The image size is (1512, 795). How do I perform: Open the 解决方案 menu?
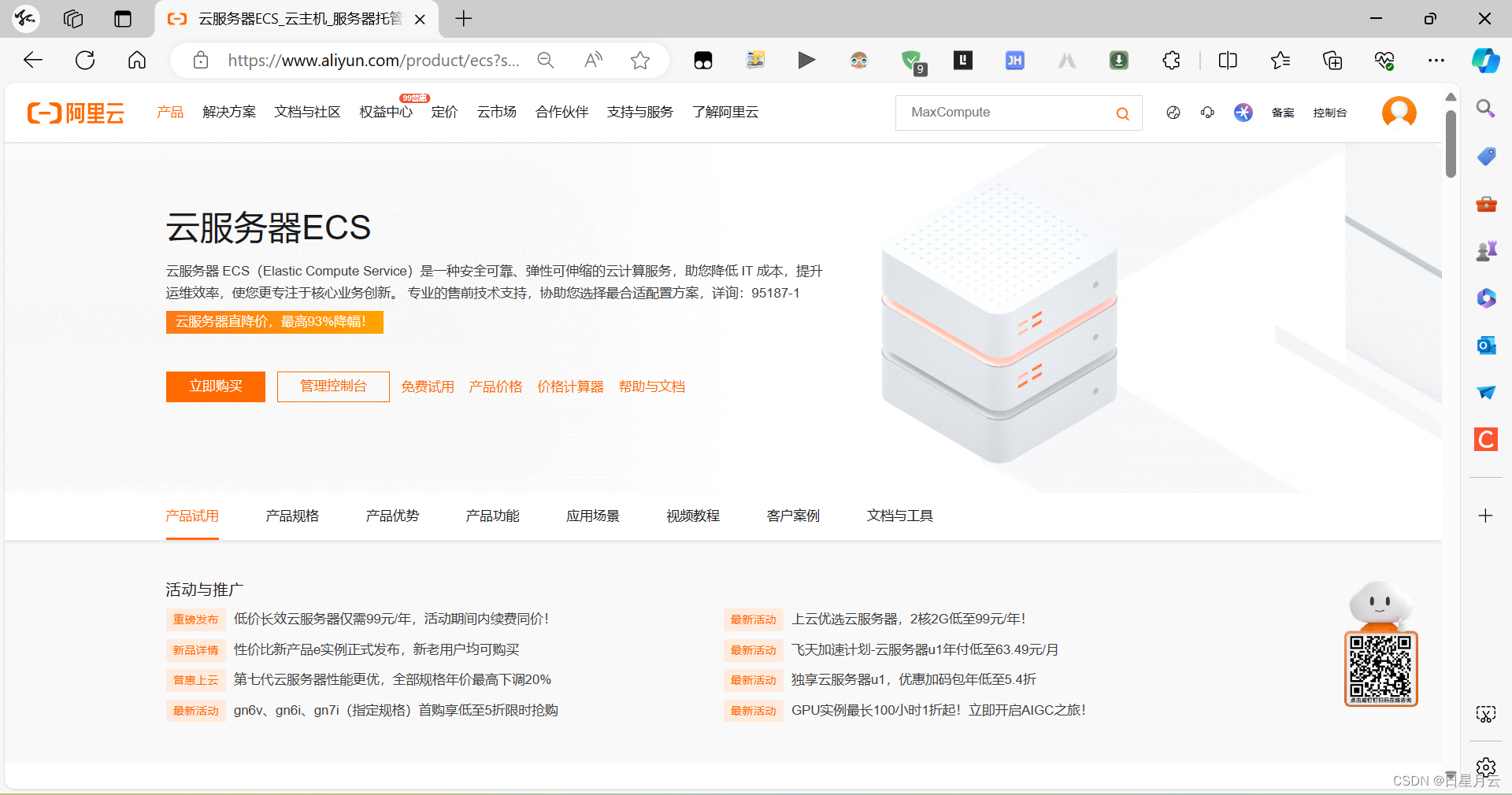click(229, 113)
